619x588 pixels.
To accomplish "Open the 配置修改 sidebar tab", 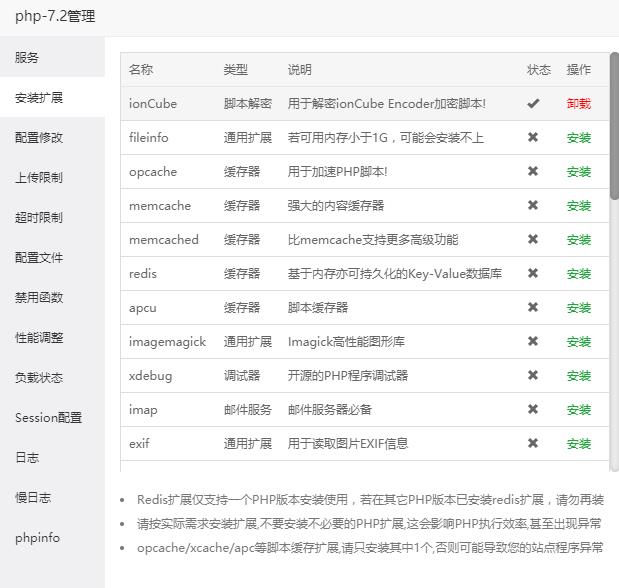I will [x=52, y=137].
